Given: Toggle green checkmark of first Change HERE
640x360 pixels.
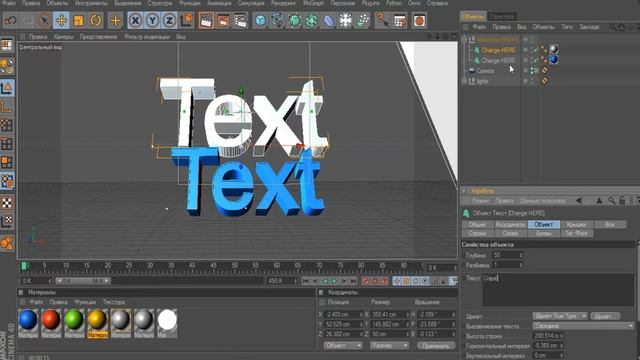Looking at the screenshot, I should [x=535, y=50].
